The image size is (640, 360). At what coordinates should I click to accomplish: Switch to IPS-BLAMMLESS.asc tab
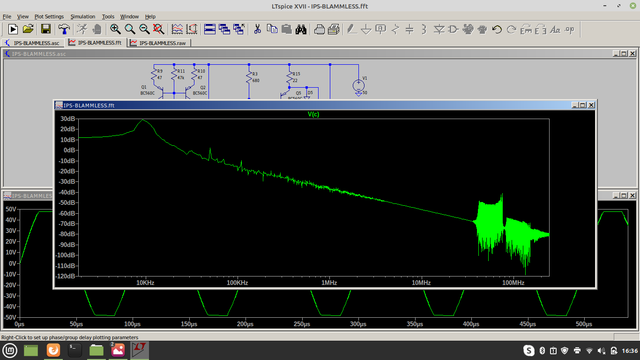pos(33,42)
